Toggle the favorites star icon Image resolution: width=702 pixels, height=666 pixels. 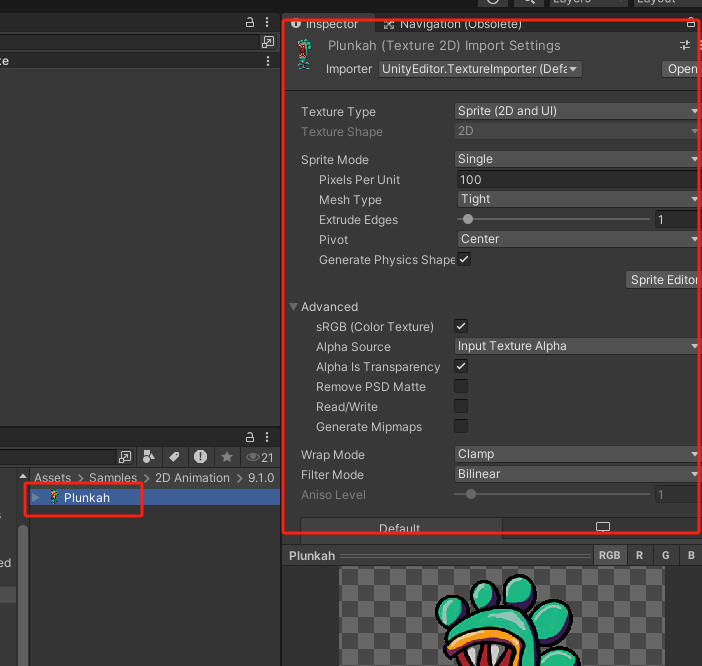click(227, 457)
